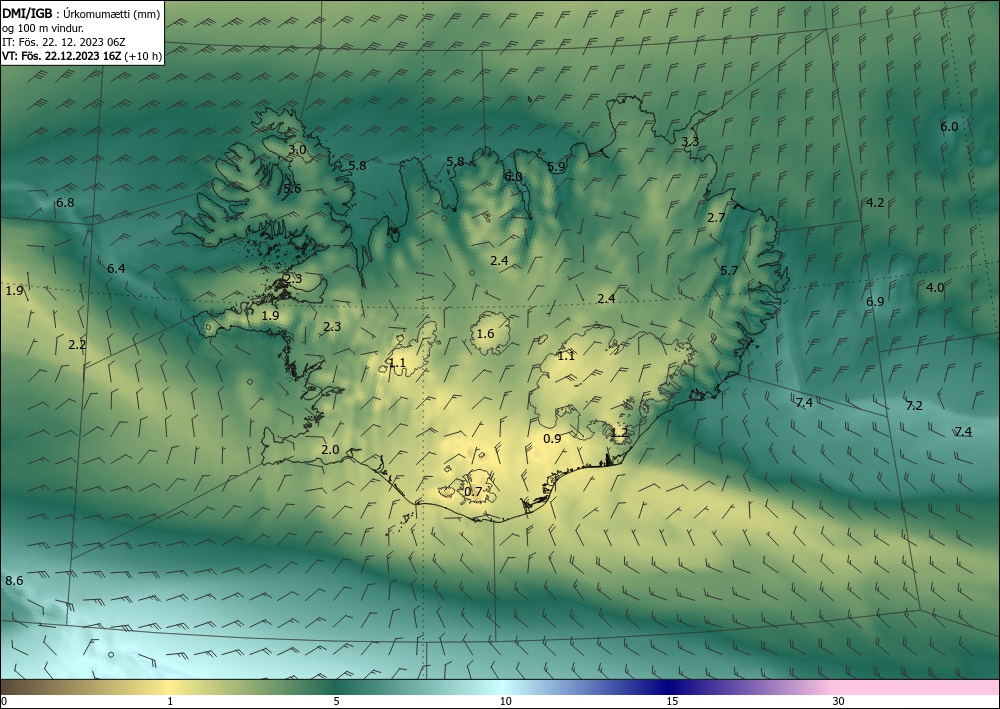Viewport: 1000px width, 709px height.
Task: Click the 5.6 value label
Action: pos(292,188)
